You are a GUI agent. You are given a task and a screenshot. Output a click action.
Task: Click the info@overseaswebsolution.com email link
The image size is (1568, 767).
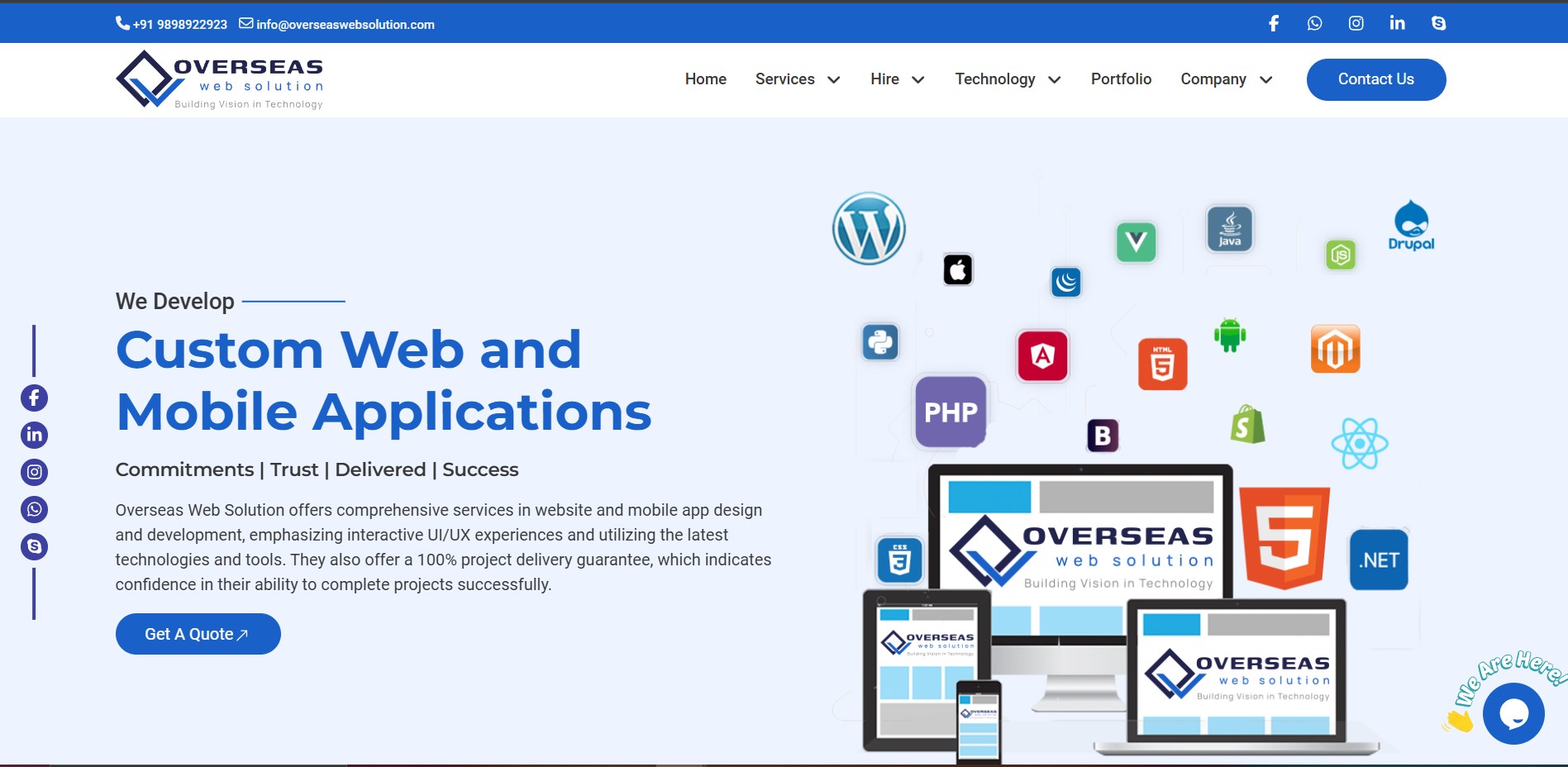pos(346,24)
